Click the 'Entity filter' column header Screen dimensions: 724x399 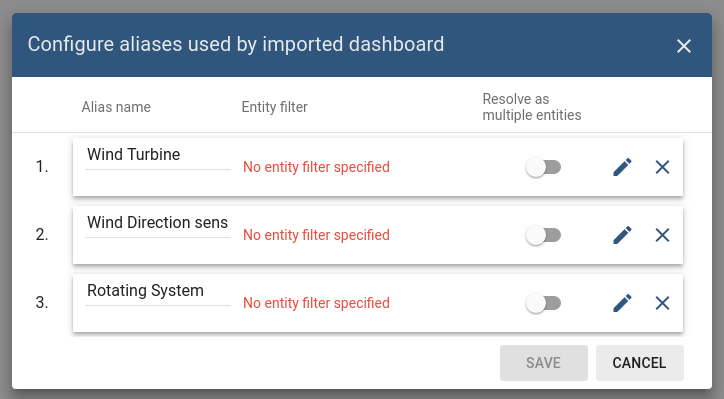[274, 107]
